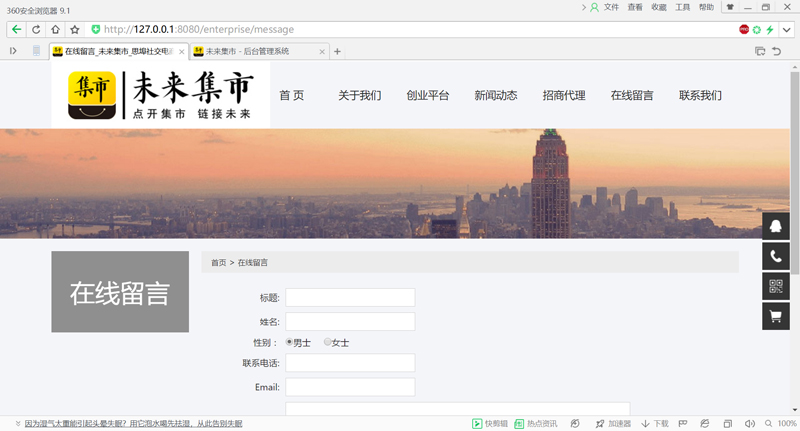Select the 女士 gender radio button
The width and height of the screenshot is (800, 431).
point(328,342)
